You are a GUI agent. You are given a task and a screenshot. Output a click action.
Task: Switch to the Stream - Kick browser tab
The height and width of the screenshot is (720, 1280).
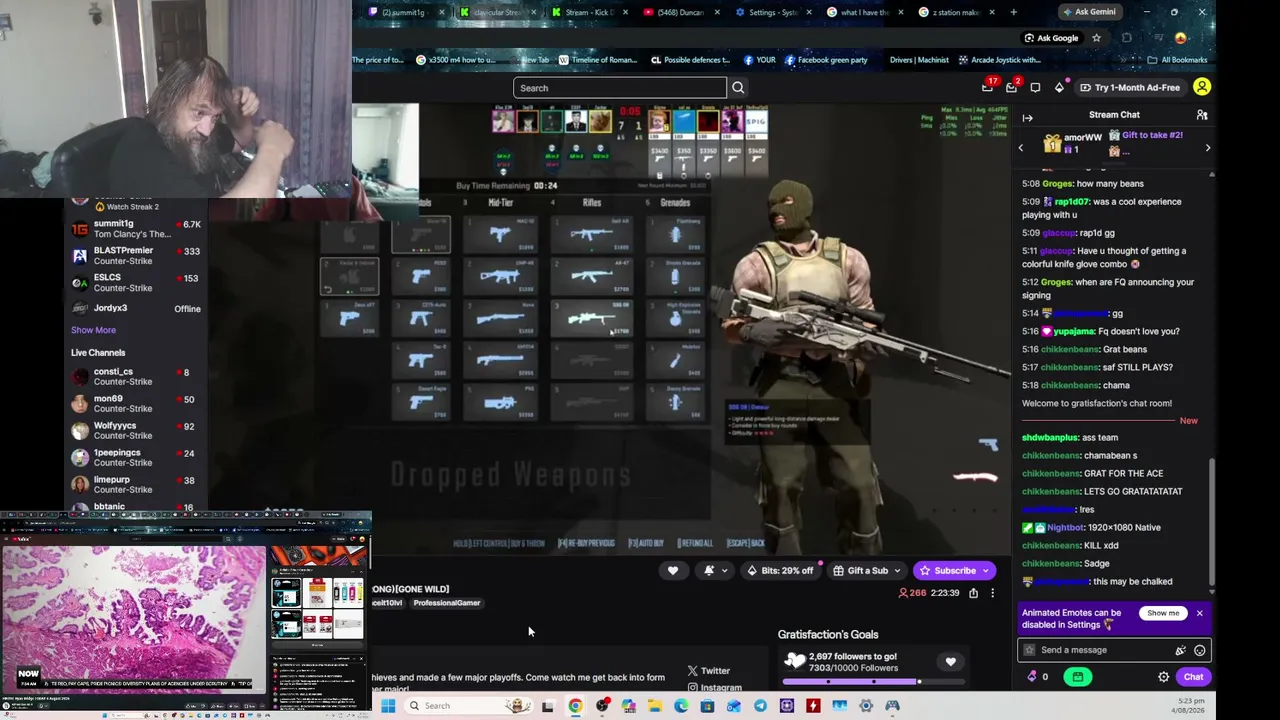coord(592,12)
